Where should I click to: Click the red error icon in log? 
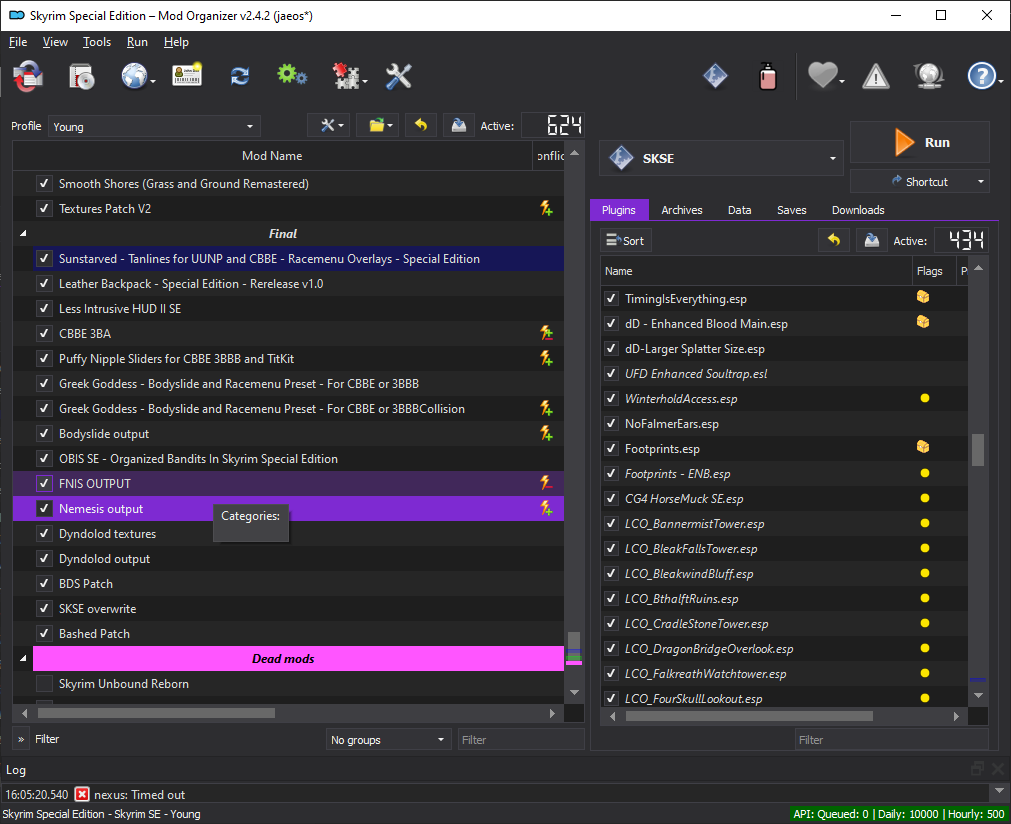[82, 794]
